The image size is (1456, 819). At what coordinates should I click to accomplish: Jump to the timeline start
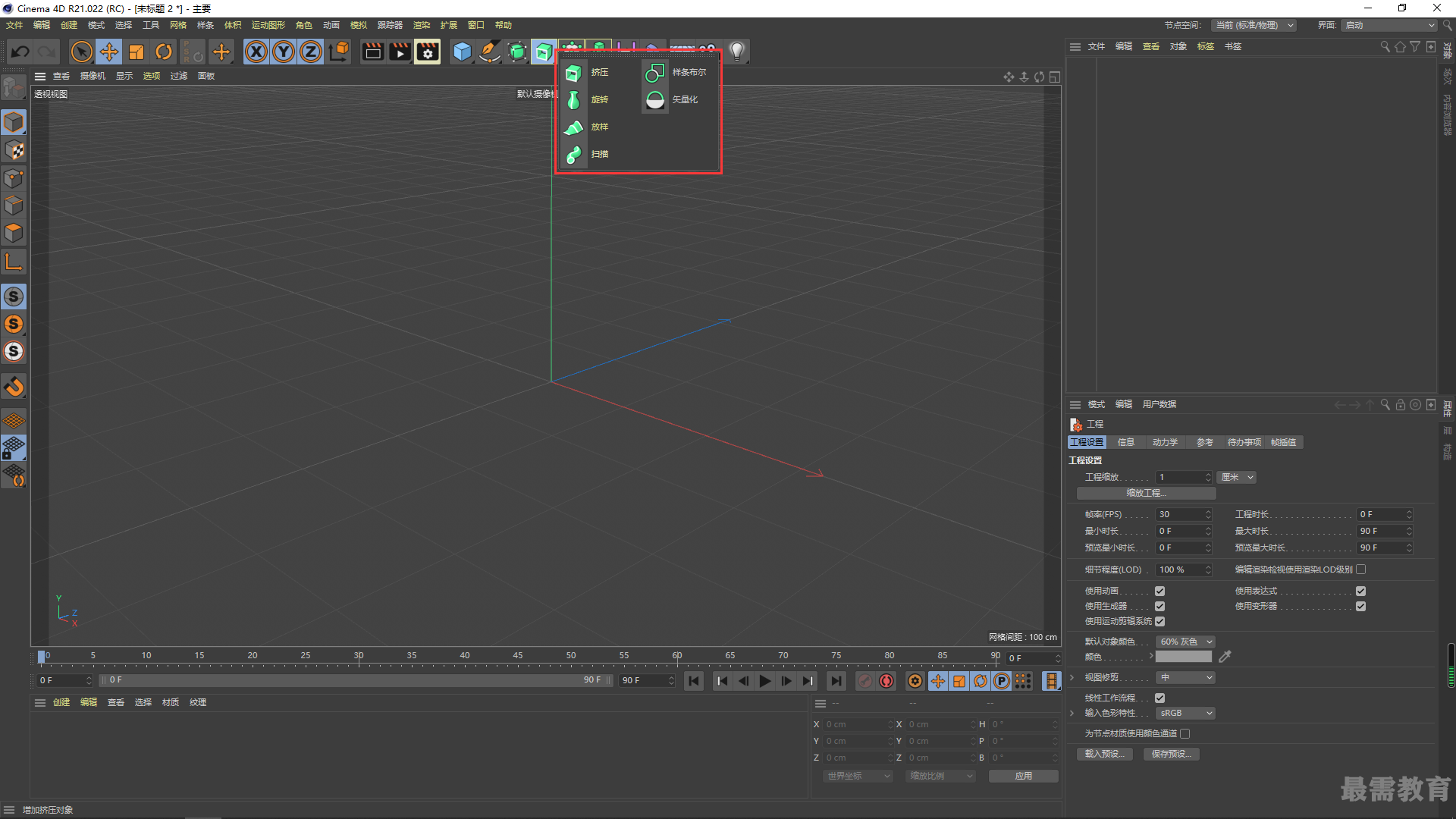(693, 681)
